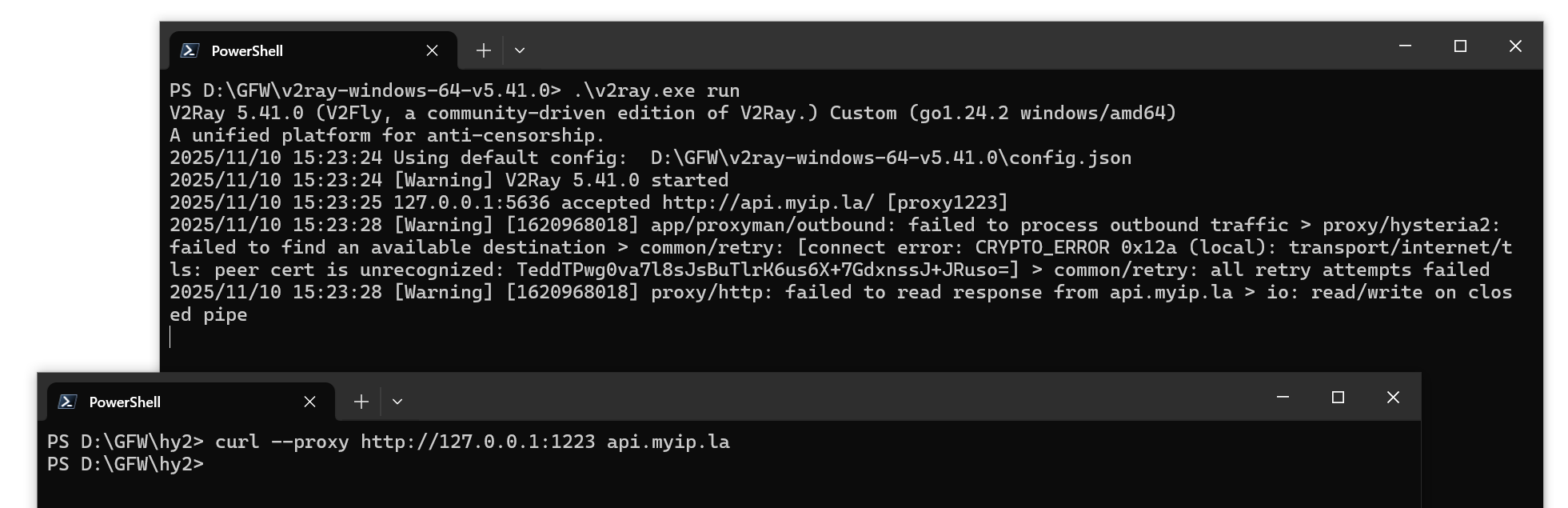Click the PowerShell icon in the v2ray window tab
Image resolution: width=1568 pixels, height=508 pixels.
[190, 50]
